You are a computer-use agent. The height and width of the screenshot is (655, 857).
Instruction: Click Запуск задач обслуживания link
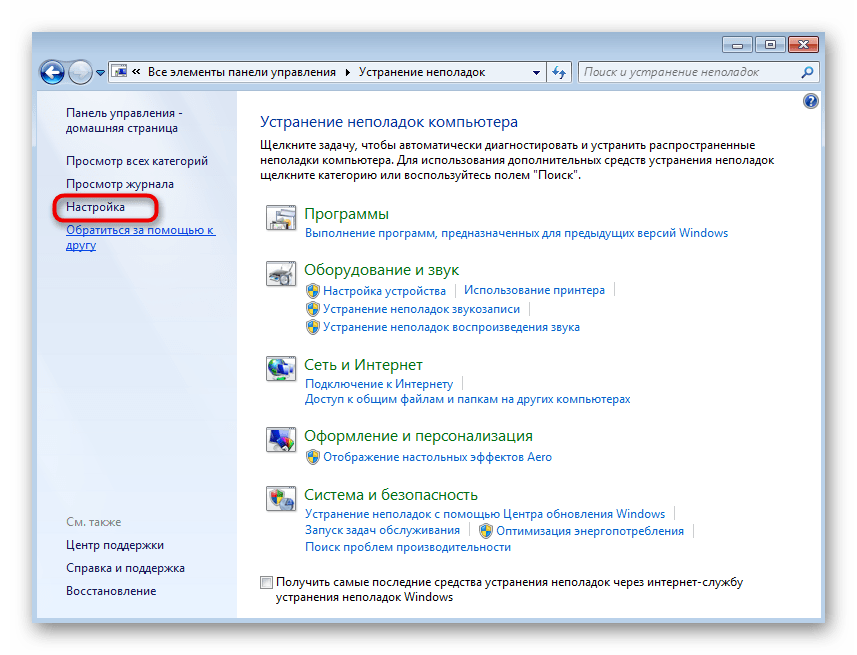382,530
